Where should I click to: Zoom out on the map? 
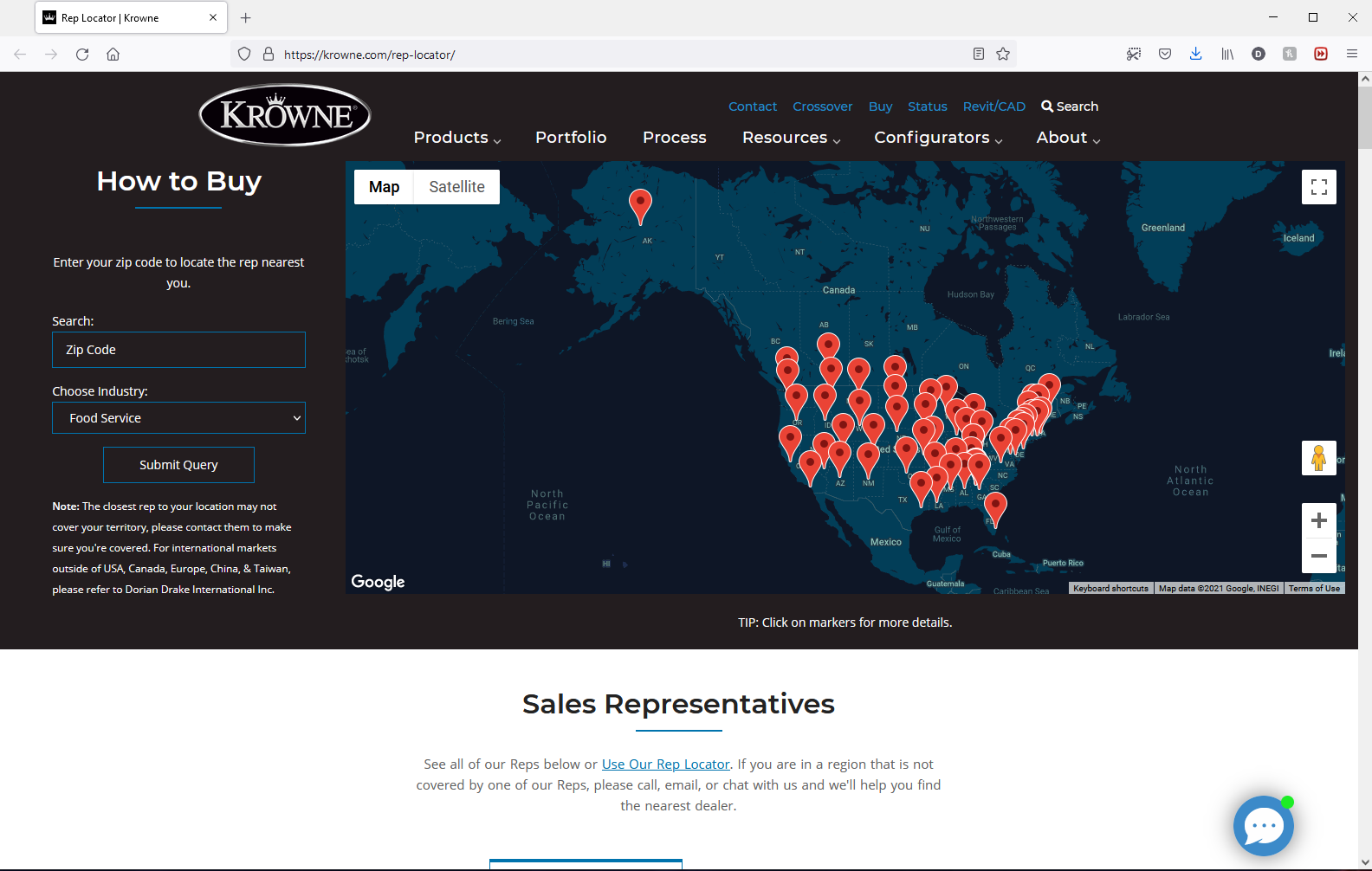pyautogui.click(x=1319, y=556)
